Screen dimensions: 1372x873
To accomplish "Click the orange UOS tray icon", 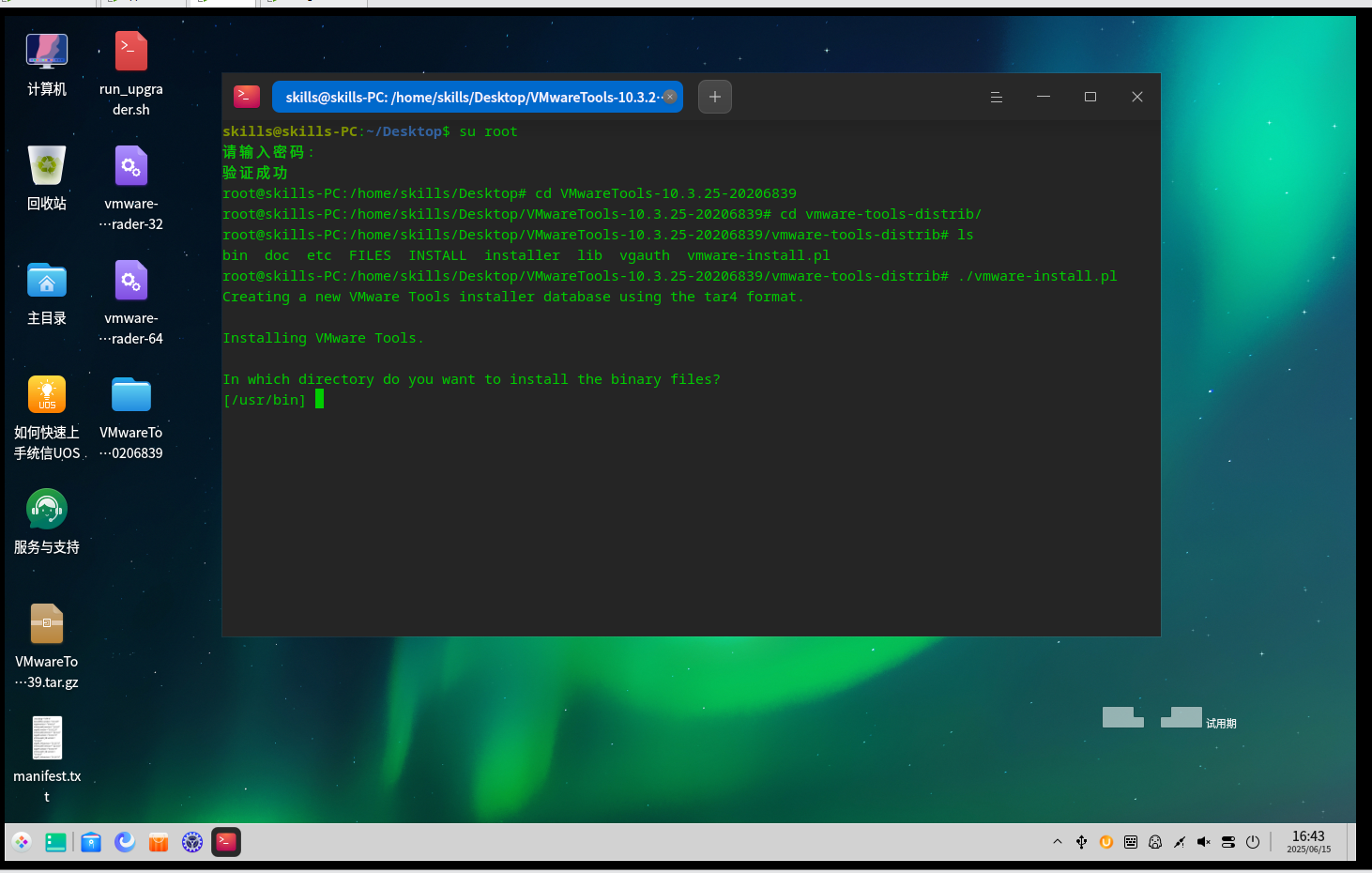I will [1106, 842].
